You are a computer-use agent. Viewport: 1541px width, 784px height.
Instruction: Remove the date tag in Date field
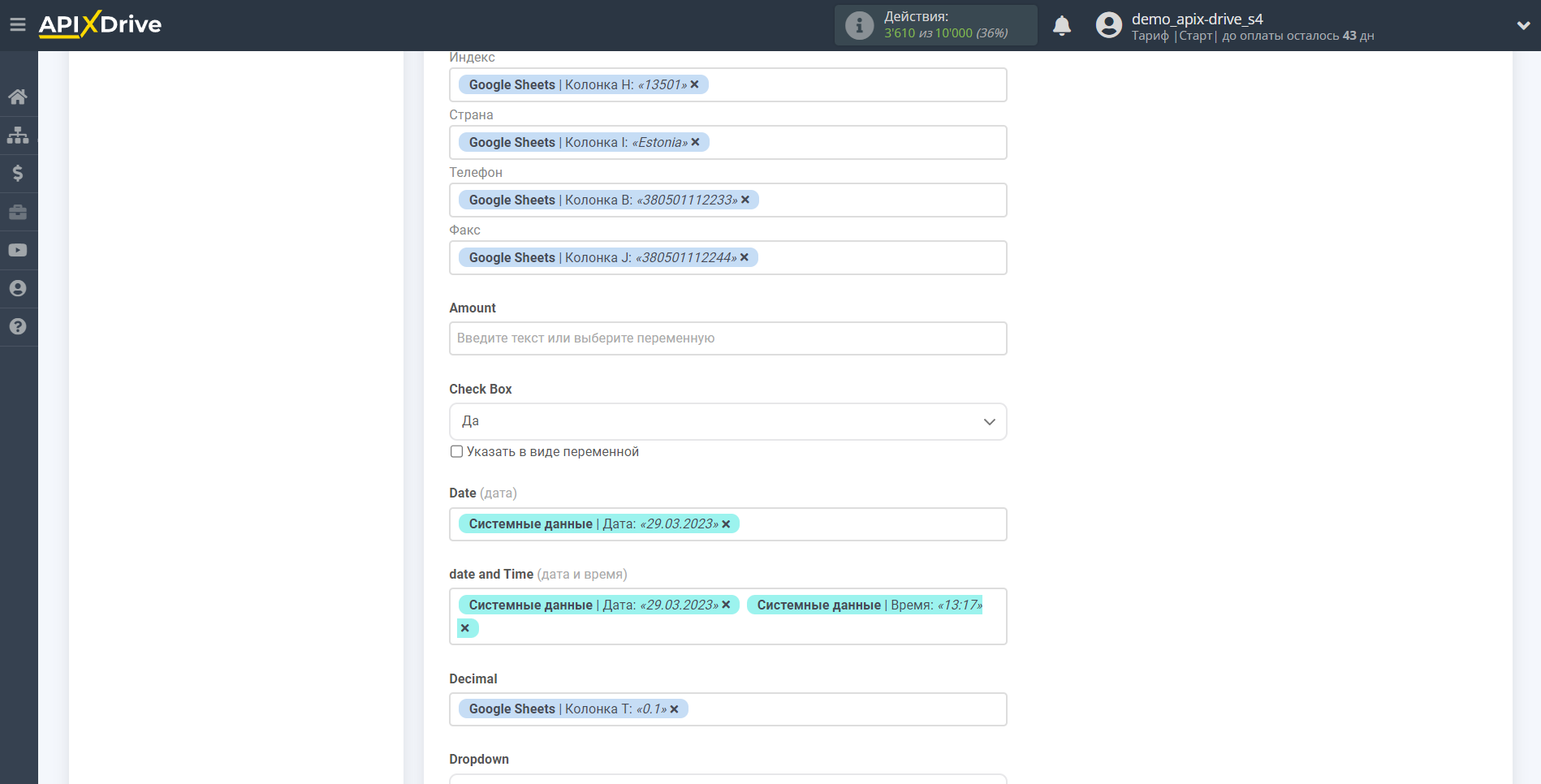point(726,524)
